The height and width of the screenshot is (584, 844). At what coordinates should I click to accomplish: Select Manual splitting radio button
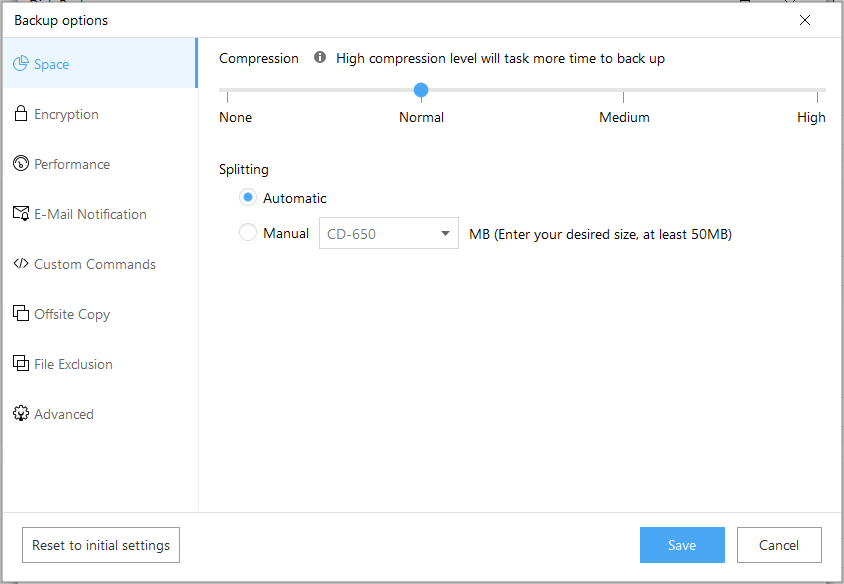click(x=248, y=233)
